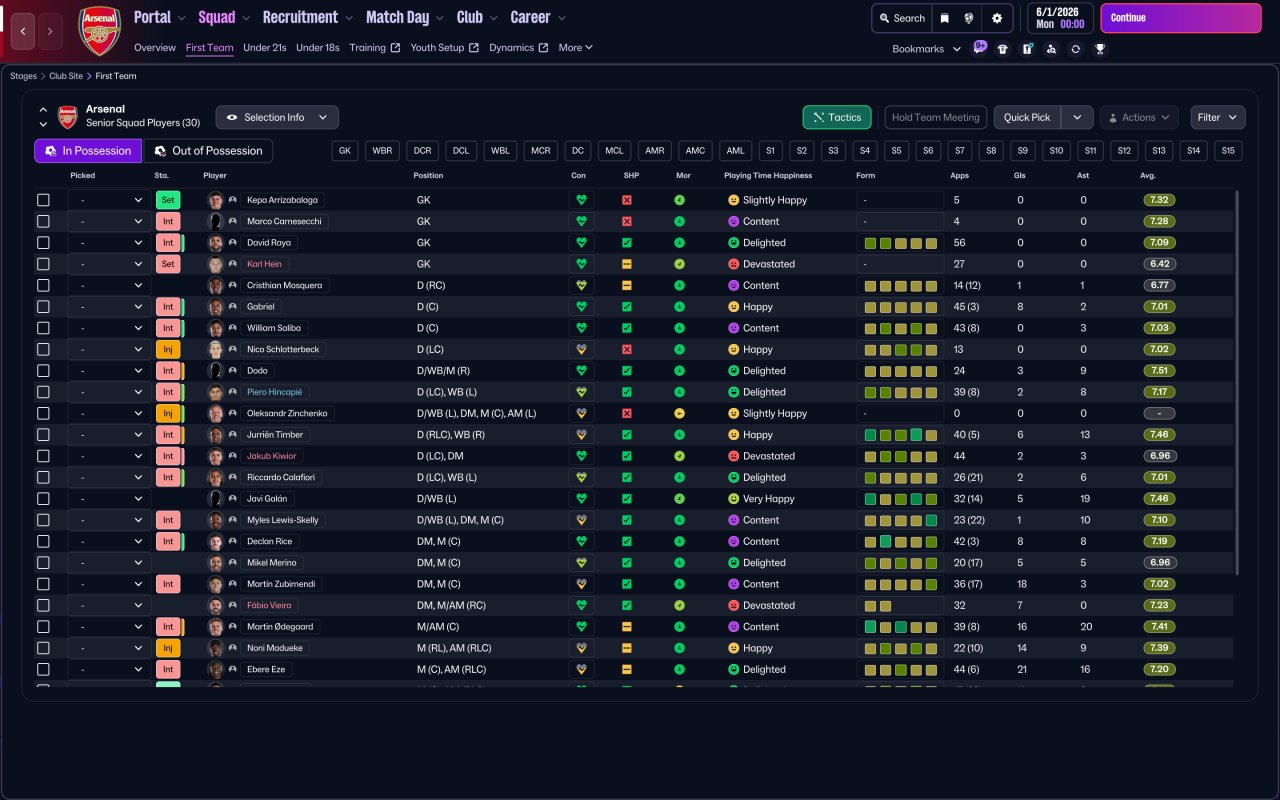This screenshot has height=800, width=1280.
Task: Click the Set status badge for Kepa Arrizabalaga
Action: click(168, 200)
